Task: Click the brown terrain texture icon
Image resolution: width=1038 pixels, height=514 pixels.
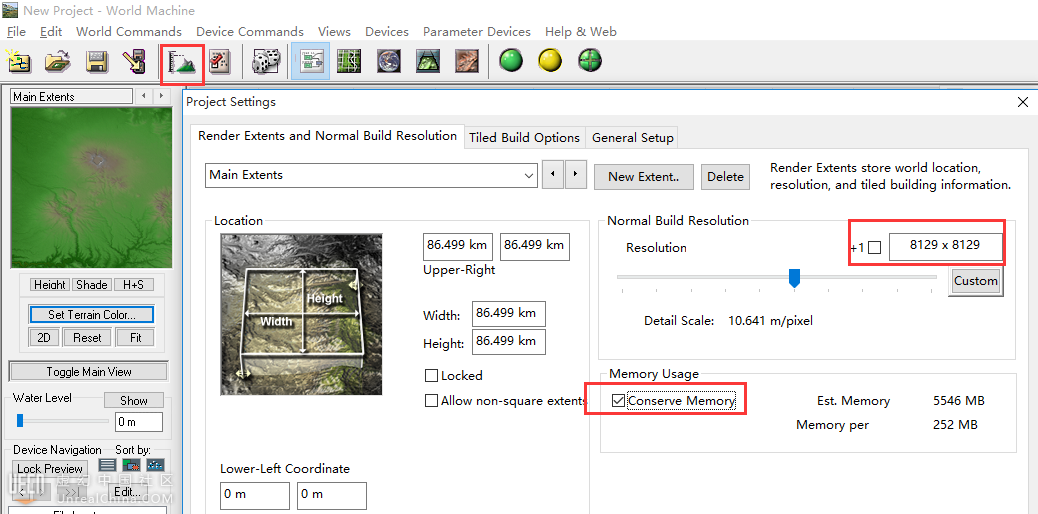Action: tap(467, 62)
